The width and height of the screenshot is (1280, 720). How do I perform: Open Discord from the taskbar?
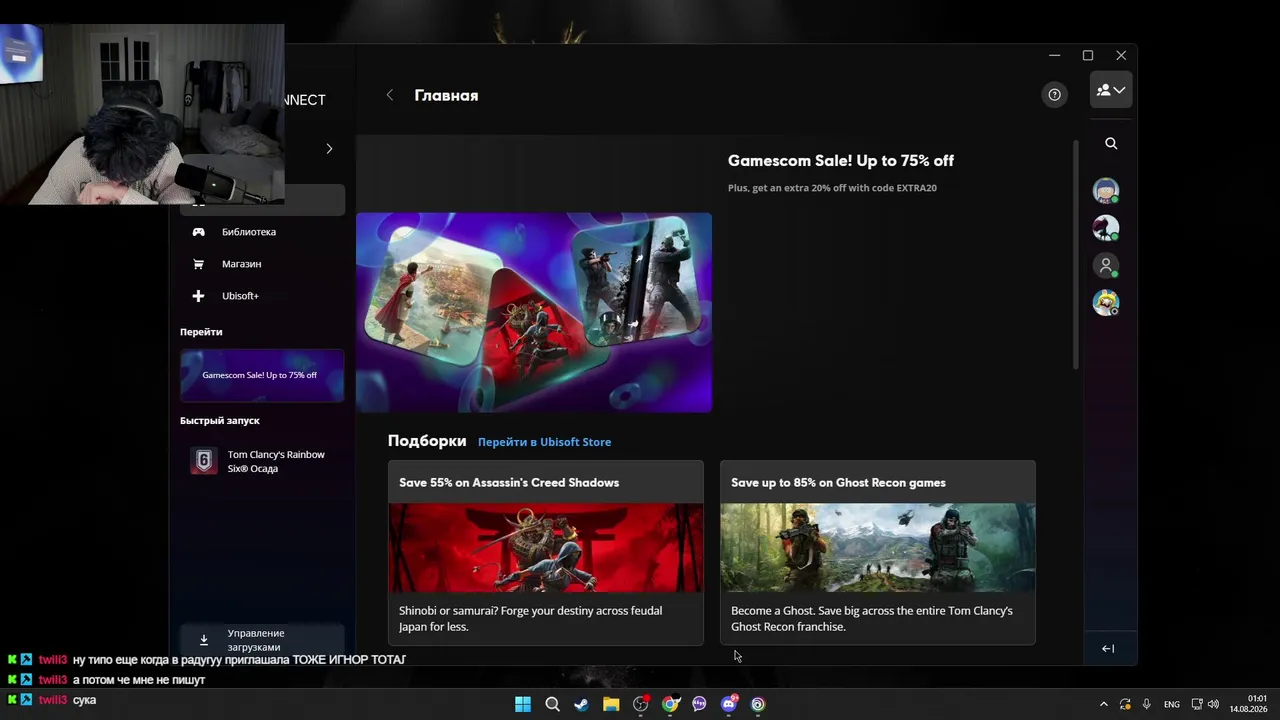729,704
